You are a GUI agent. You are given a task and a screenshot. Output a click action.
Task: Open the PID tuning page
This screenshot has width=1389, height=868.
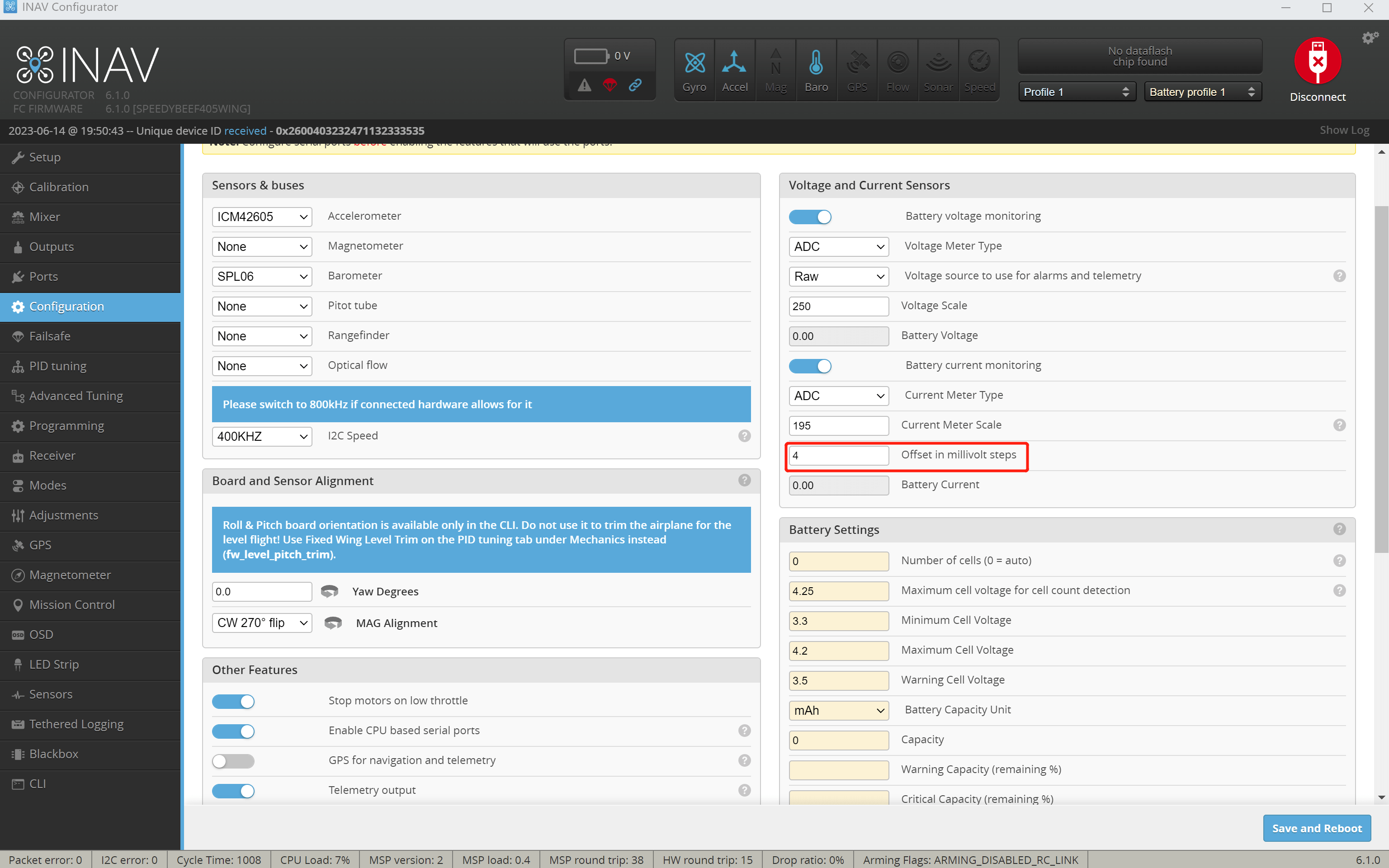[57, 366]
